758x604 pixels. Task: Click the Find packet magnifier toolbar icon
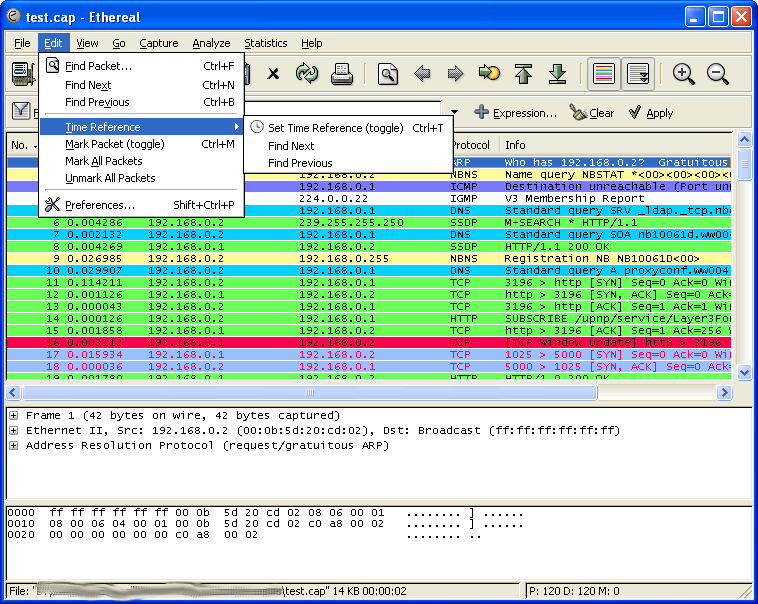(x=388, y=74)
